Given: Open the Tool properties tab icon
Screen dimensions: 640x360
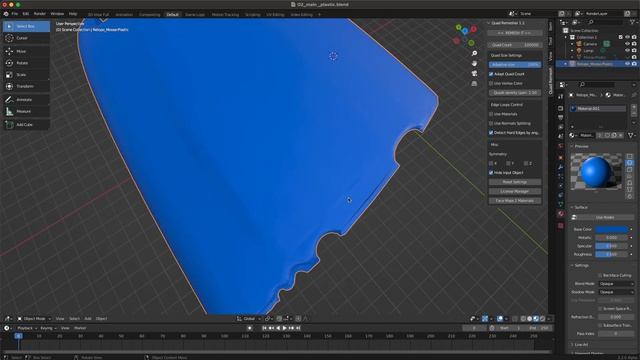Looking at the screenshot, I should [x=561, y=97].
